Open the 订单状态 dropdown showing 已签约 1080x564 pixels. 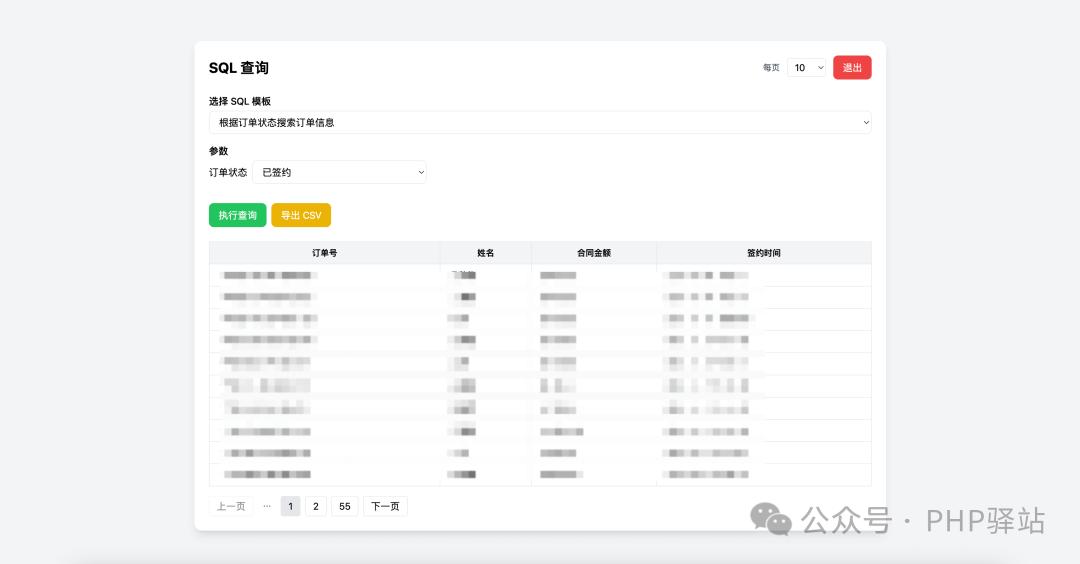340,172
